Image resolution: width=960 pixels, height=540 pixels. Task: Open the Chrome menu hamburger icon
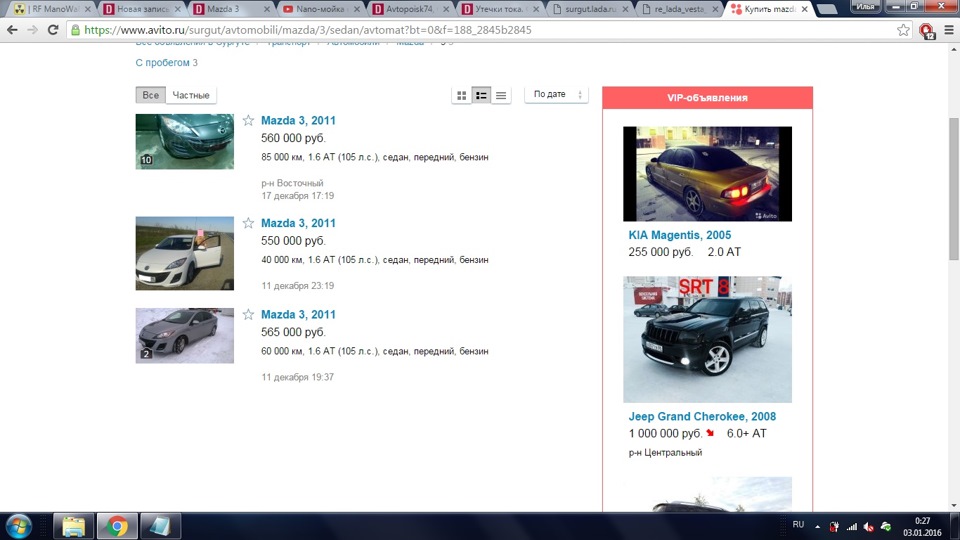coord(949,30)
